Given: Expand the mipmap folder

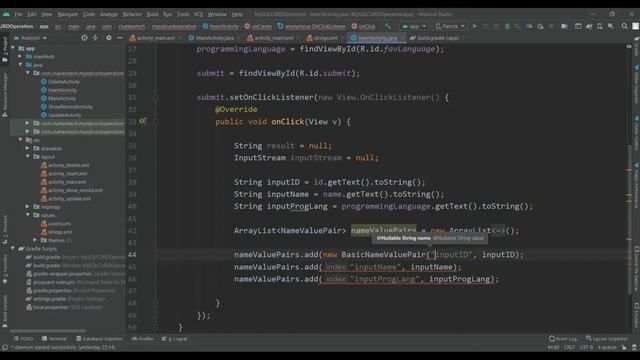Looking at the screenshot, I should [x=27, y=207].
